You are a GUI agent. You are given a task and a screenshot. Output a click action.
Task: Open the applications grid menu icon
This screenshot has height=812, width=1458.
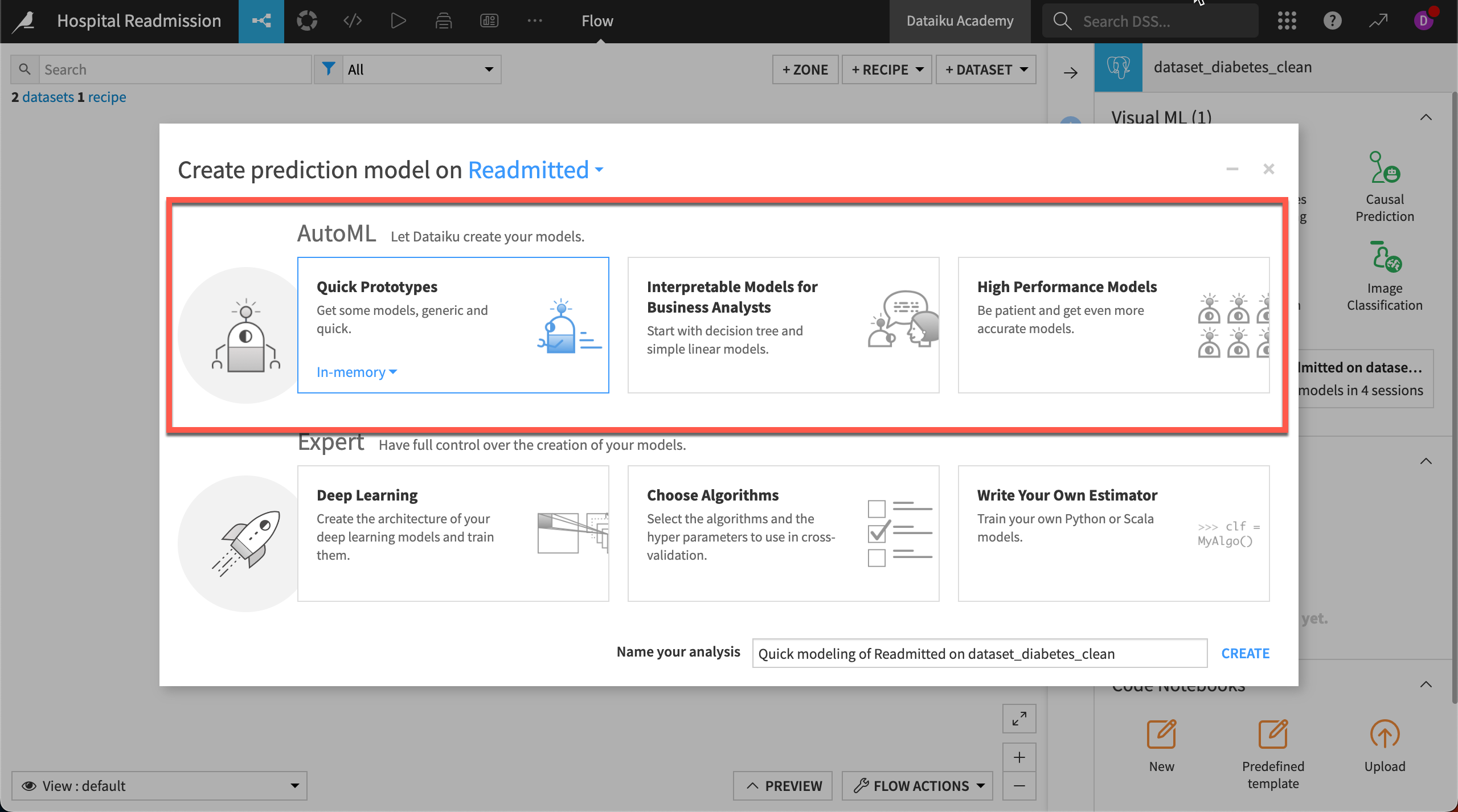click(x=1287, y=21)
